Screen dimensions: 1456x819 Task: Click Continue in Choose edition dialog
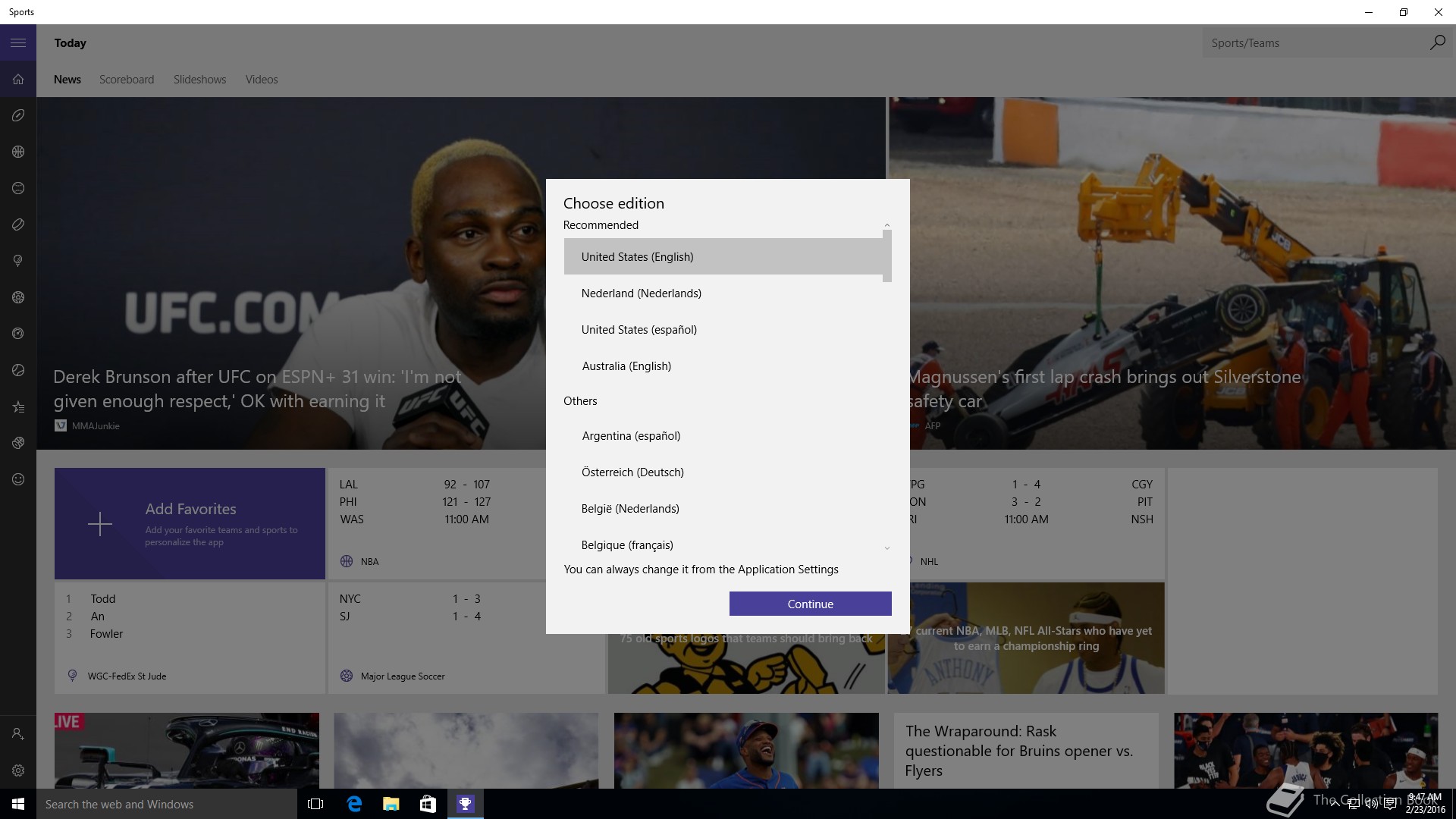click(x=811, y=604)
